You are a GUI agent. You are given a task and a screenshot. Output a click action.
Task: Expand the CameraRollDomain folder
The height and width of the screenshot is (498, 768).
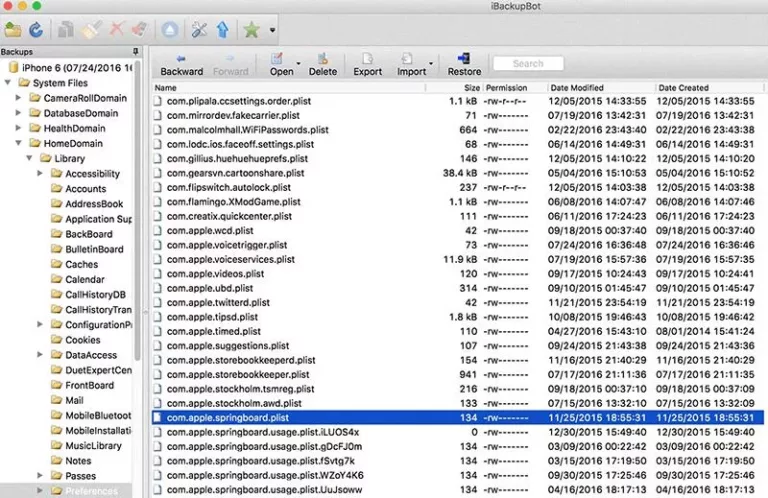tap(18, 98)
